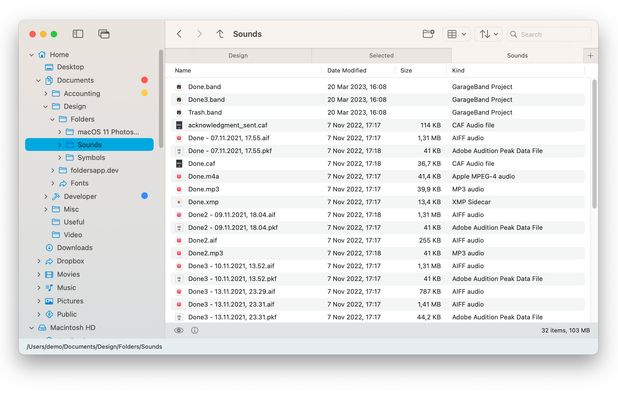Click the red tag dot next to Documents

tap(145, 80)
